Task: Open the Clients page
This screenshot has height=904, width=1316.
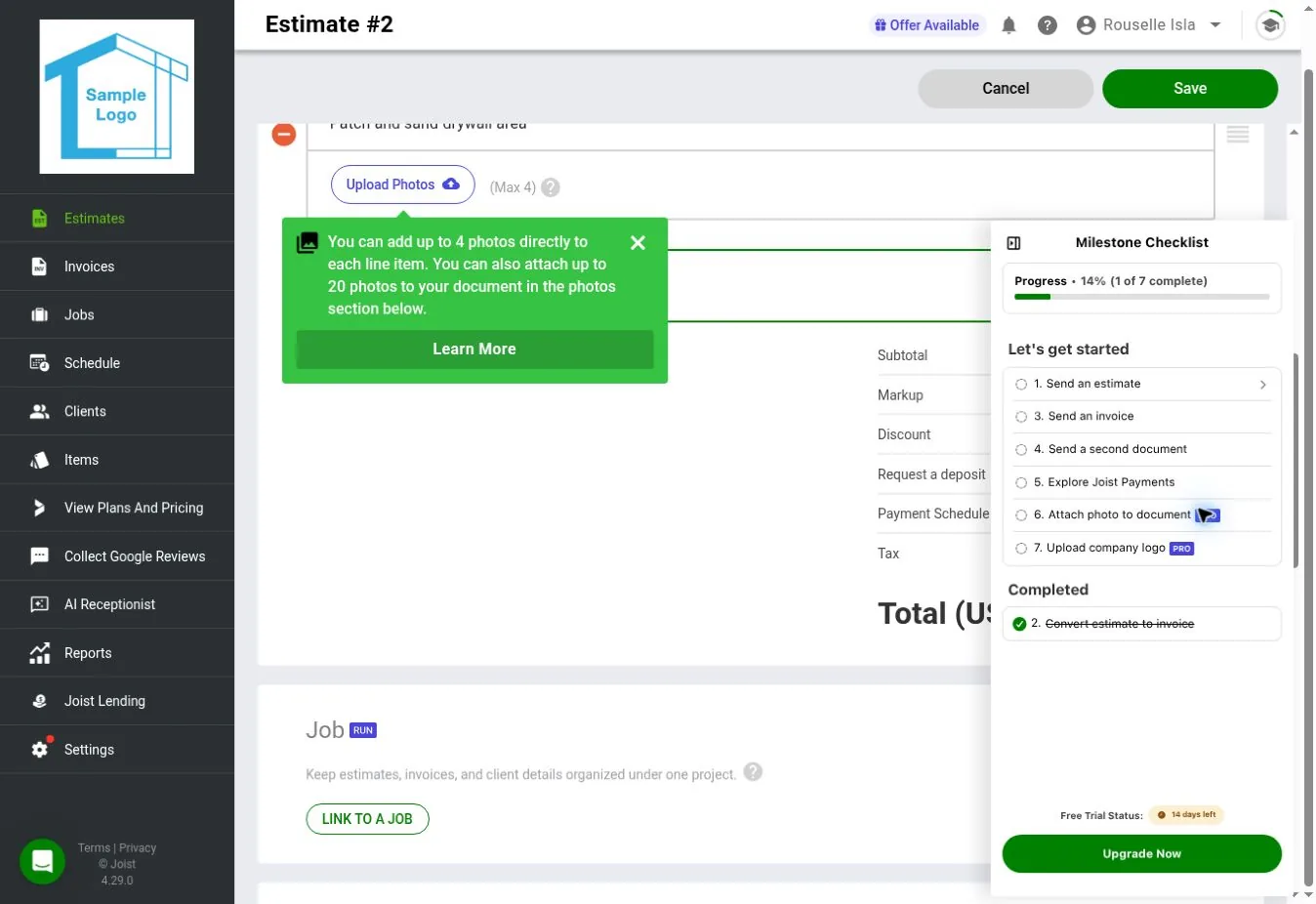Action: [117, 411]
